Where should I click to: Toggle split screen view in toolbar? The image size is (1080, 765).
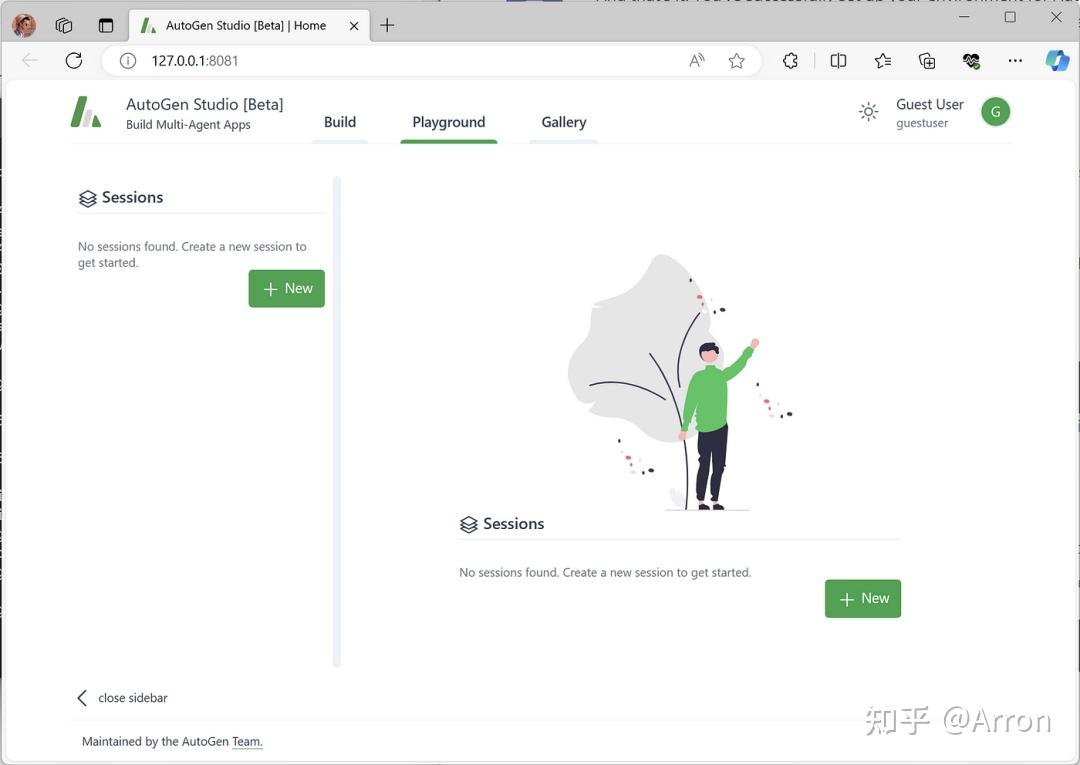click(838, 60)
